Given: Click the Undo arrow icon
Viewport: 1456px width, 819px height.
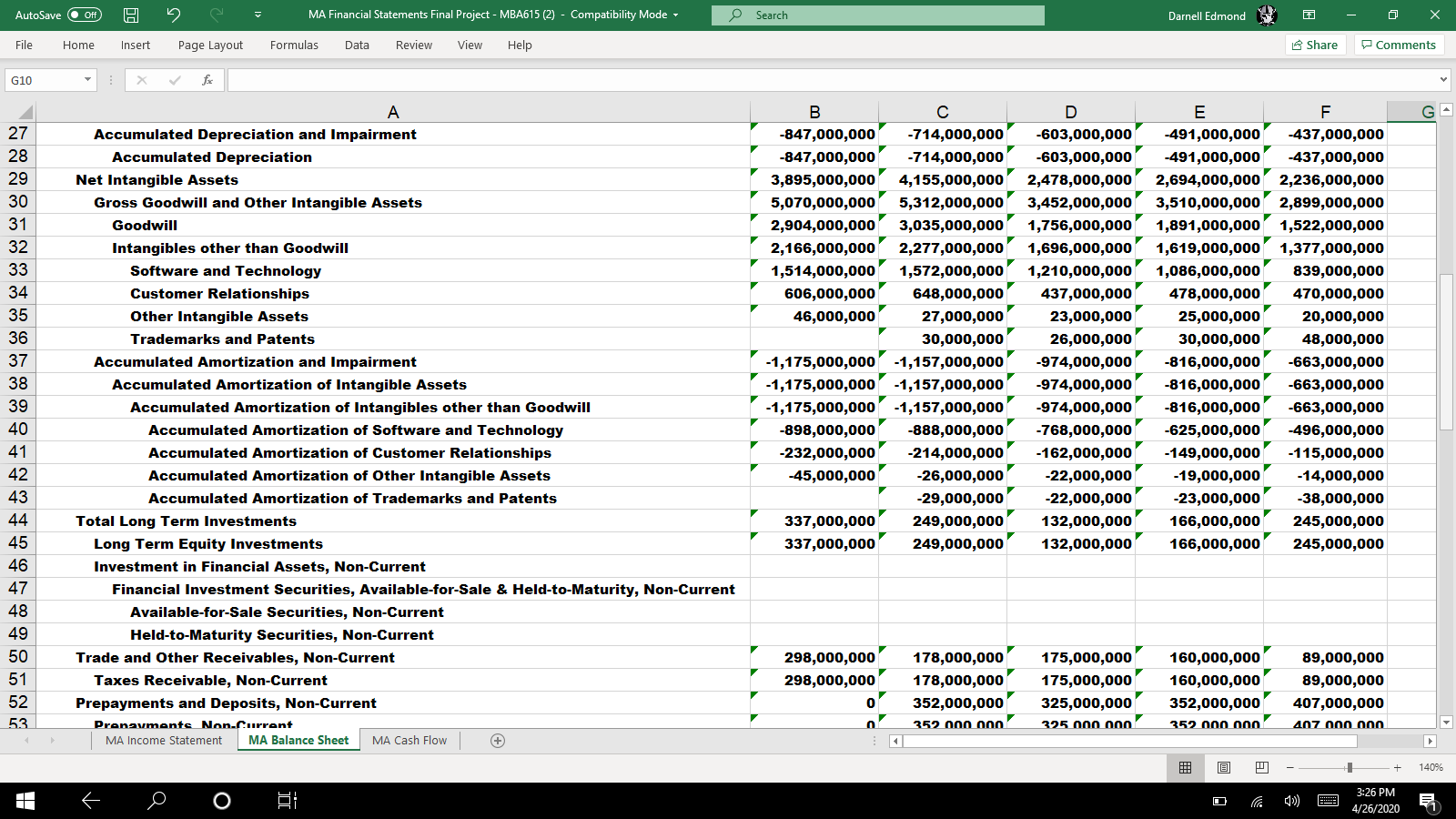Looking at the screenshot, I should 173,15.
